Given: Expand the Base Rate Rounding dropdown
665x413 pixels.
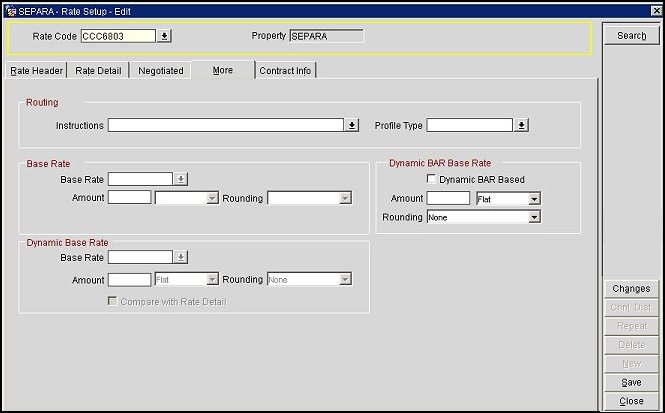Looking at the screenshot, I should (345, 198).
